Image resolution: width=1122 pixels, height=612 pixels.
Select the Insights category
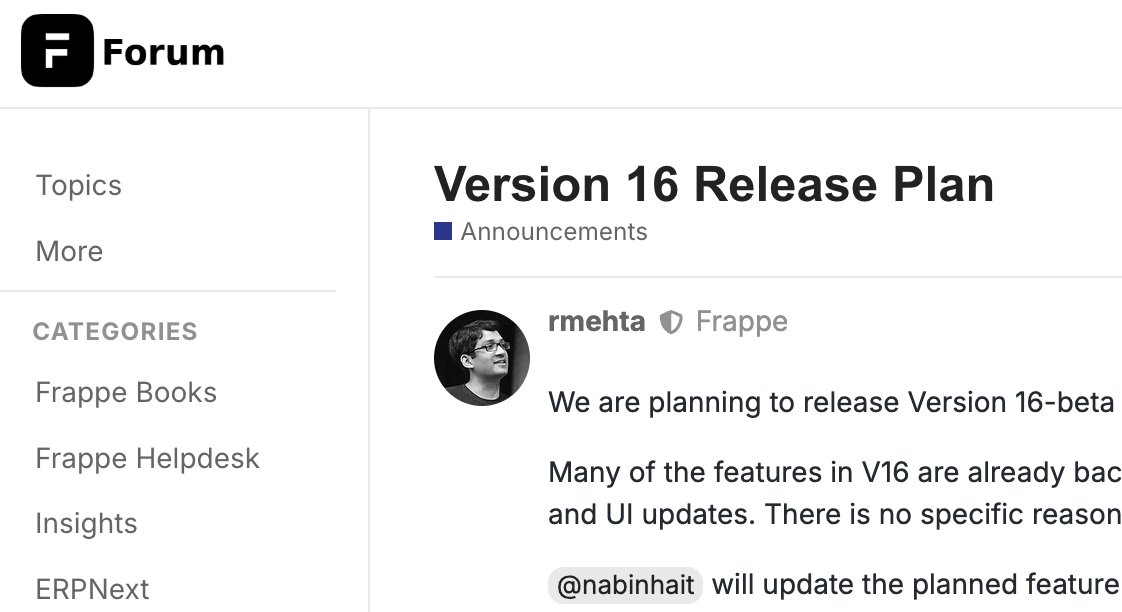pyautogui.click(x=86, y=523)
